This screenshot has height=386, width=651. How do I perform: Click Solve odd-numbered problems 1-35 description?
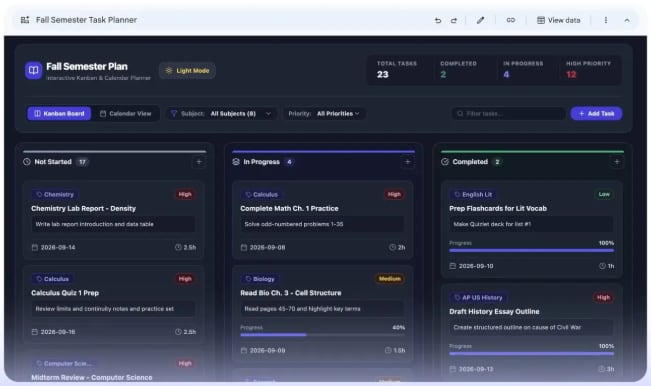tap(322, 225)
